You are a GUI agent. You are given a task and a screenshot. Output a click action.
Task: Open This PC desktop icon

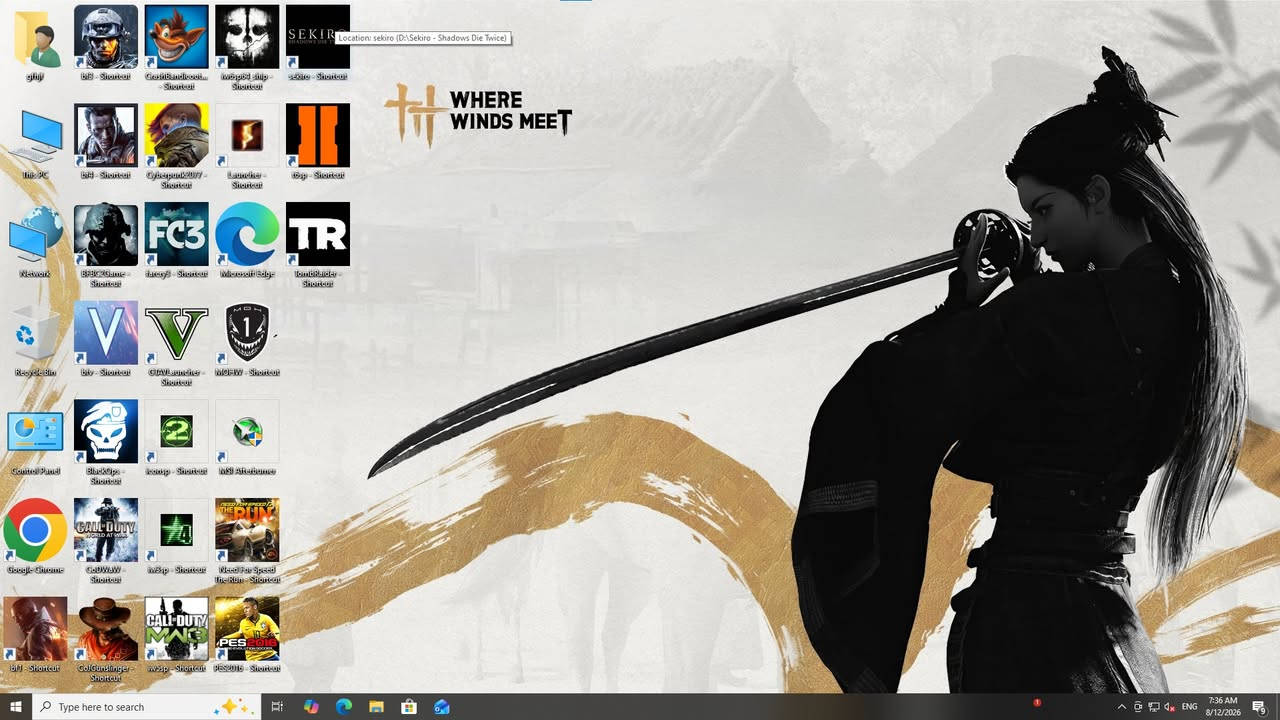click(x=35, y=136)
